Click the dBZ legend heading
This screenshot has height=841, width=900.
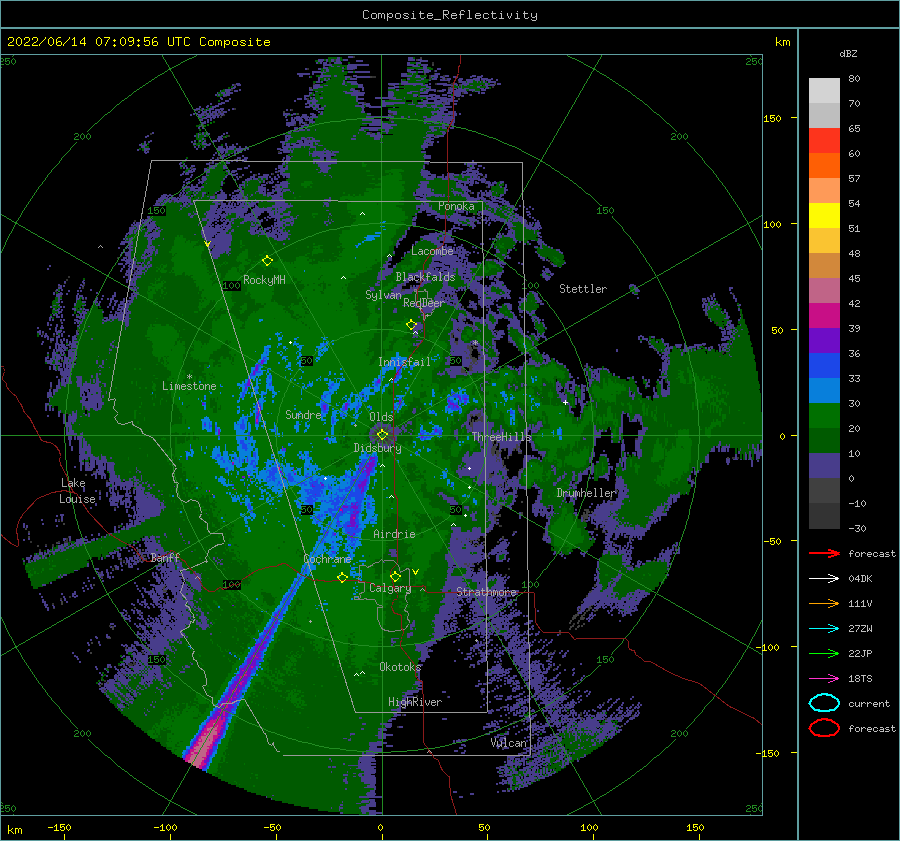848,53
